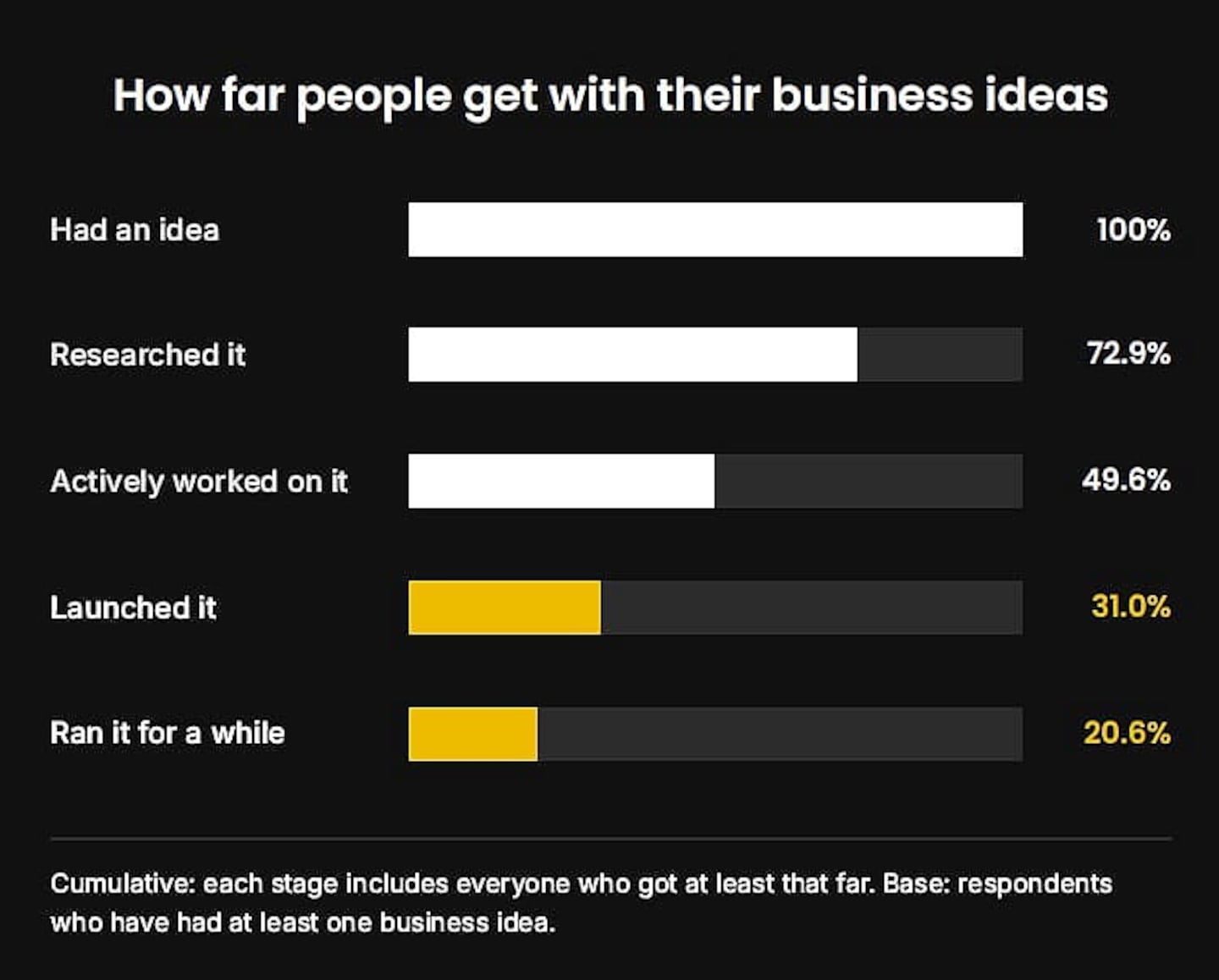
Task: Click the yellow 'Launched it' bar
Action: (505, 608)
